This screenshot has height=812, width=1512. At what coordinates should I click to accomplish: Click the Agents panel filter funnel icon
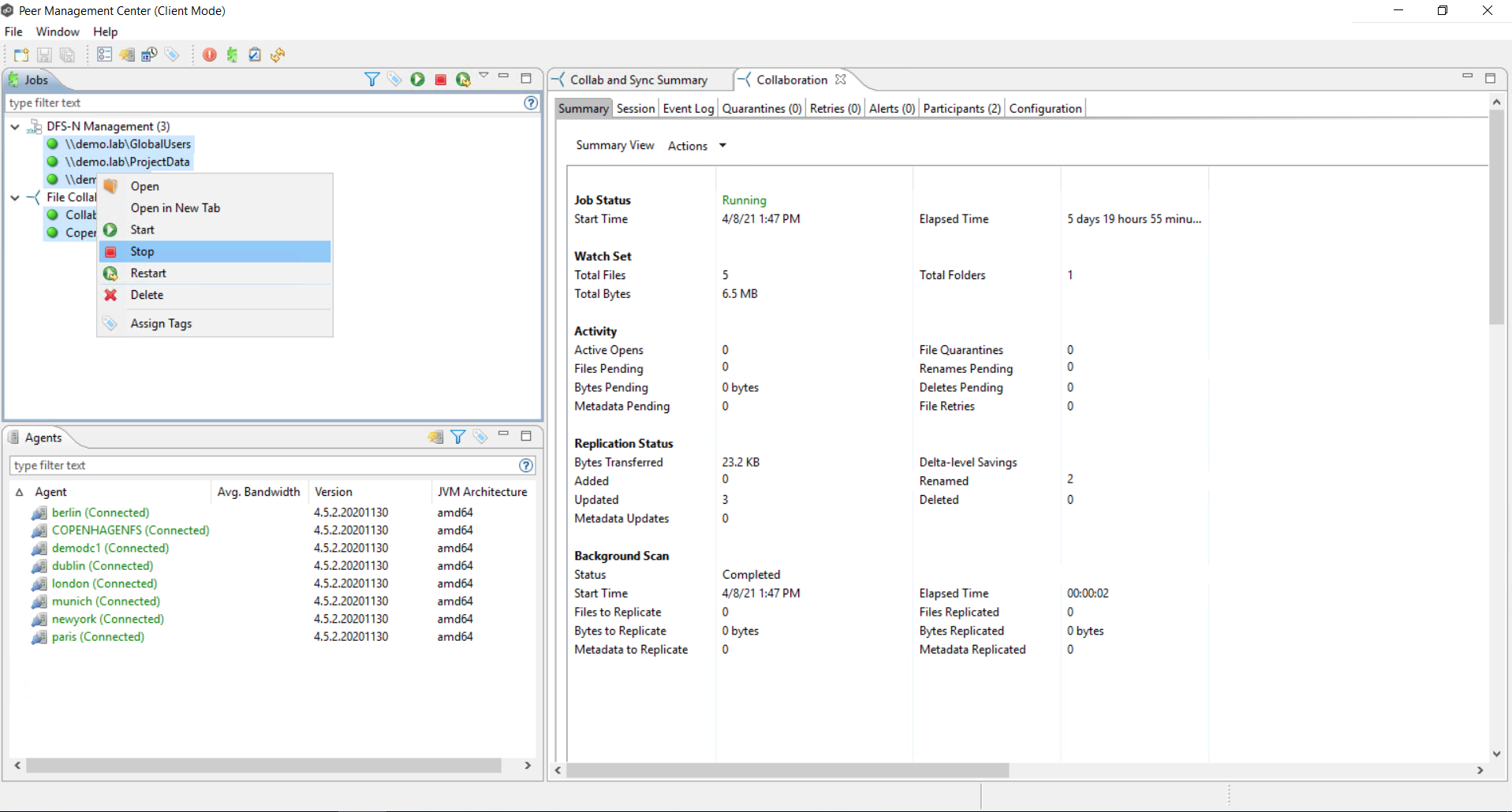[x=457, y=438]
